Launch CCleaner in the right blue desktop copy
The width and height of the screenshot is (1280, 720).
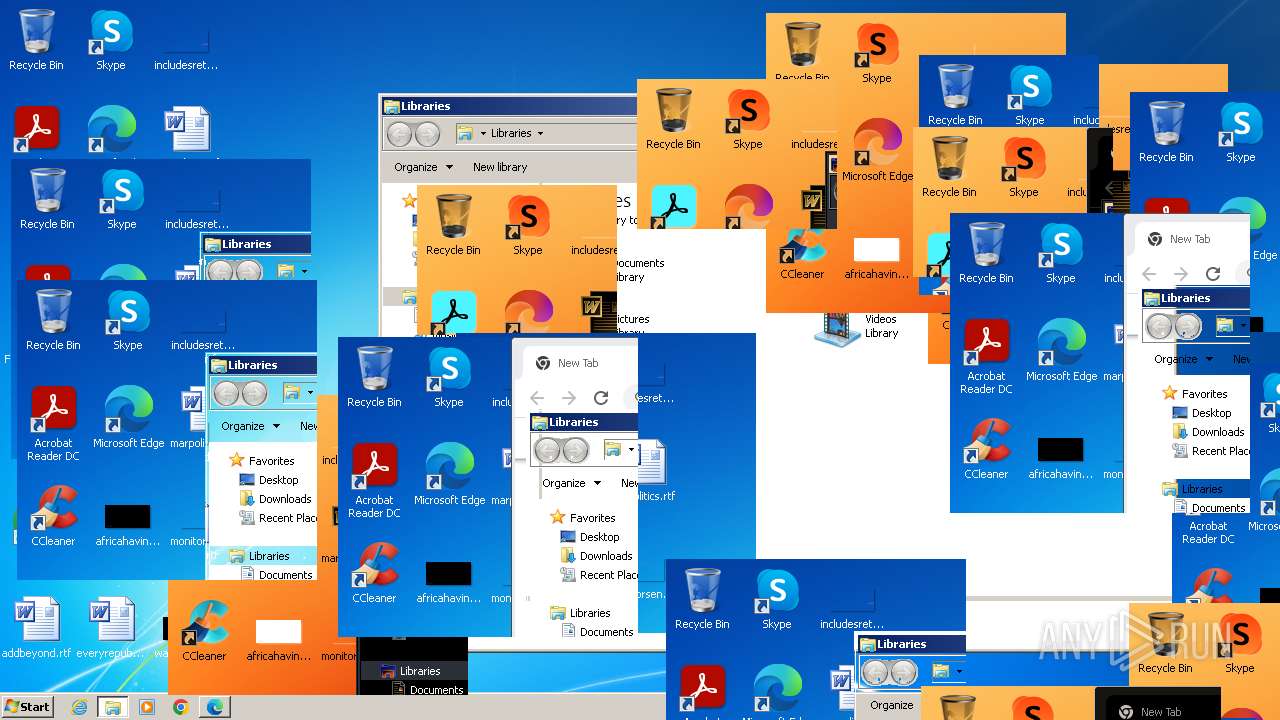986,449
